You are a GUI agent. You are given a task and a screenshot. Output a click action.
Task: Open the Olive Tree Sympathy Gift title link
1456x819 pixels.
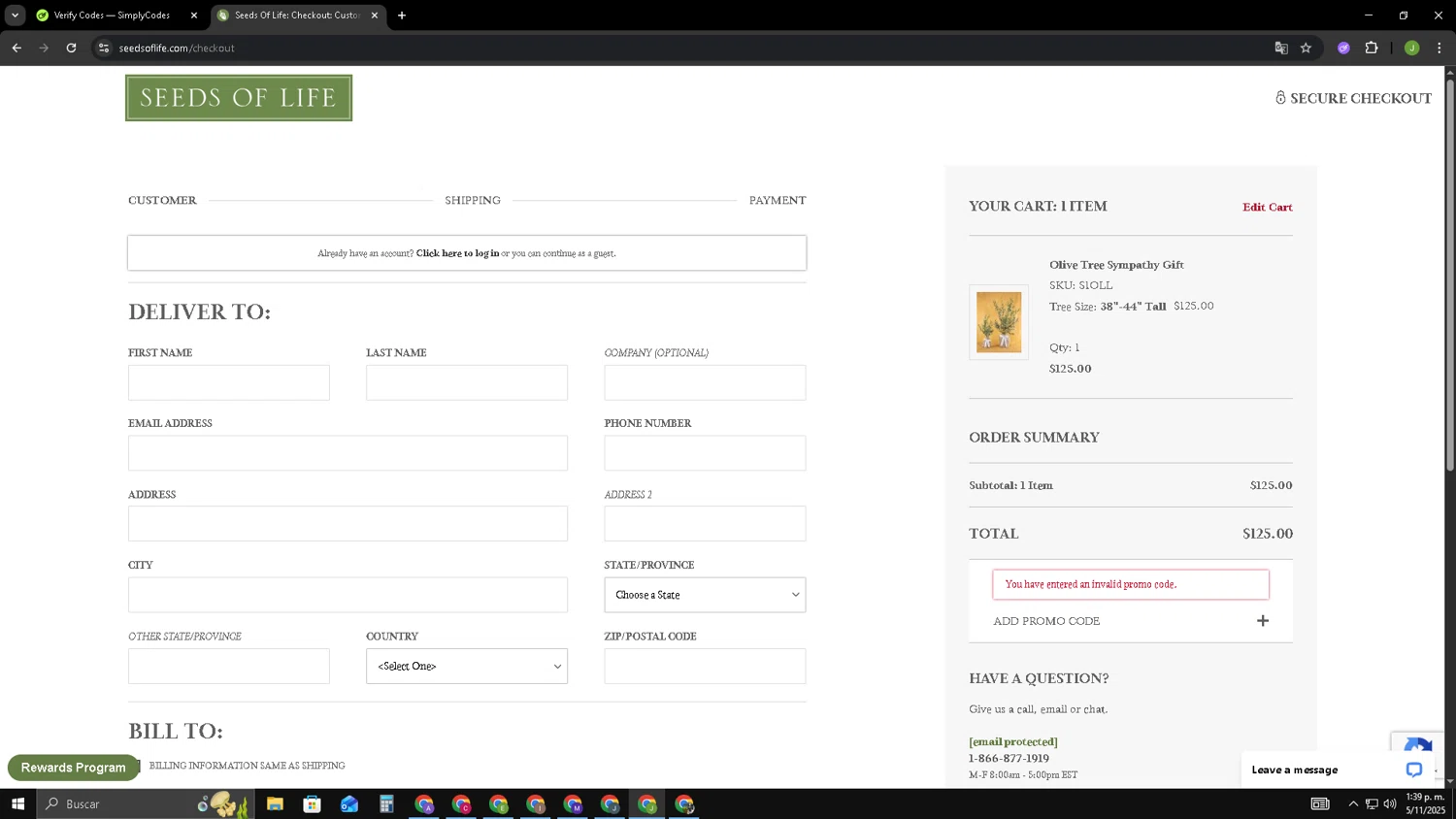(x=1116, y=264)
